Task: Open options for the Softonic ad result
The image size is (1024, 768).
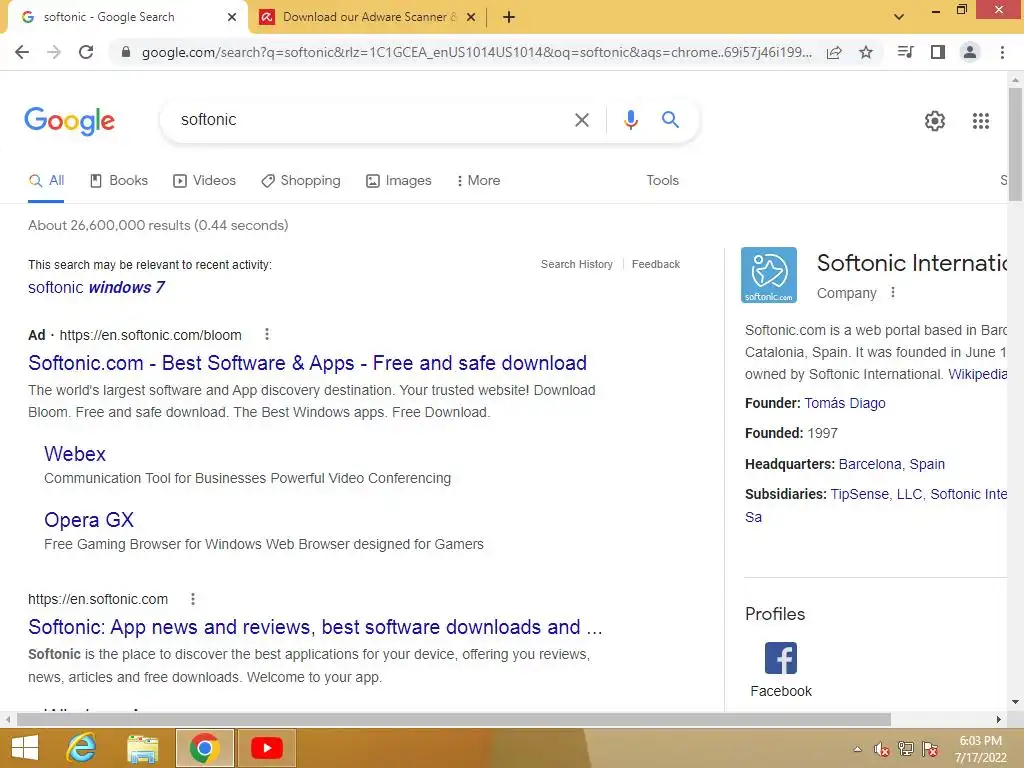Action: [x=266, y=334]
